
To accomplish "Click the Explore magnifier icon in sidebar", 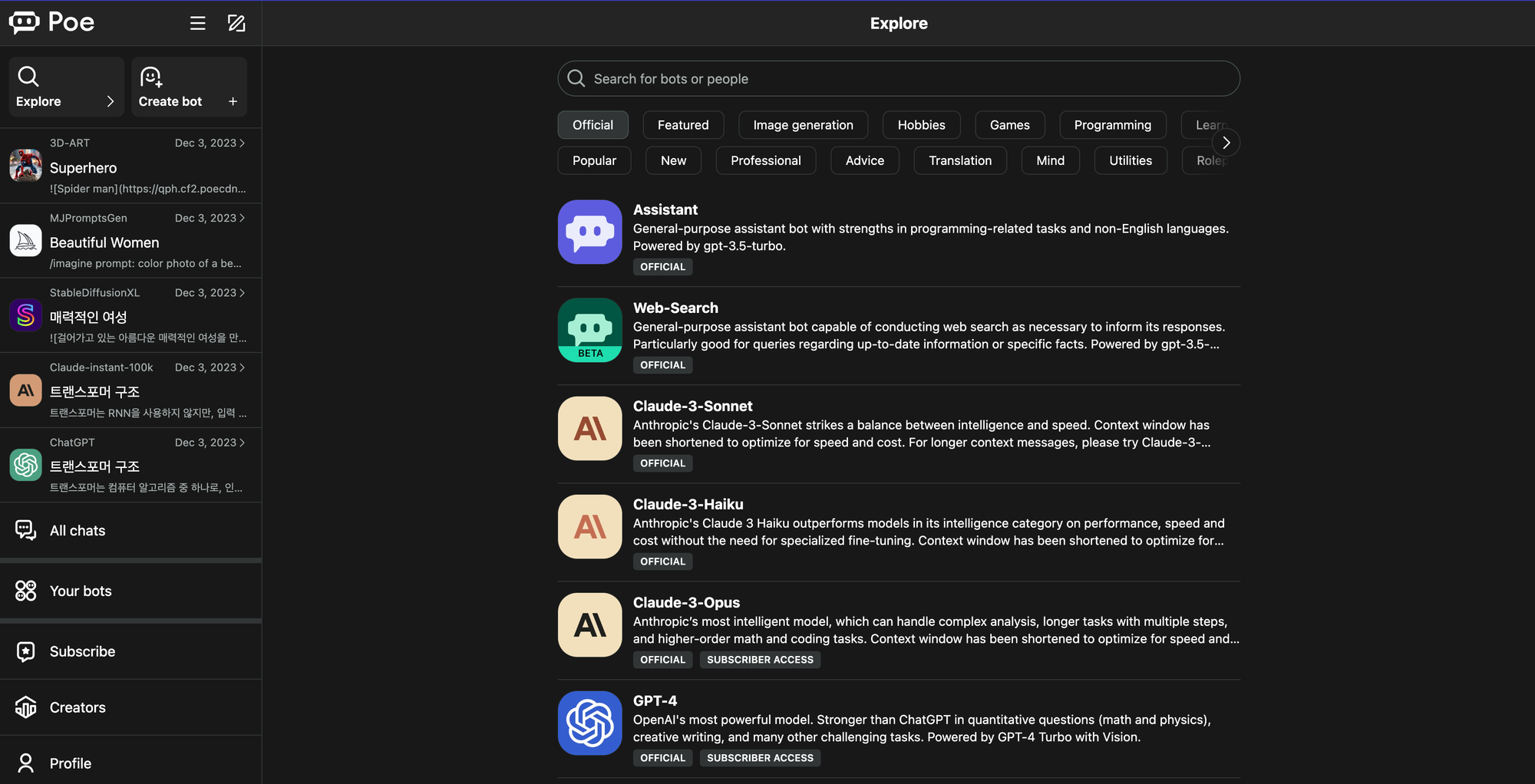I will [28, 76].
